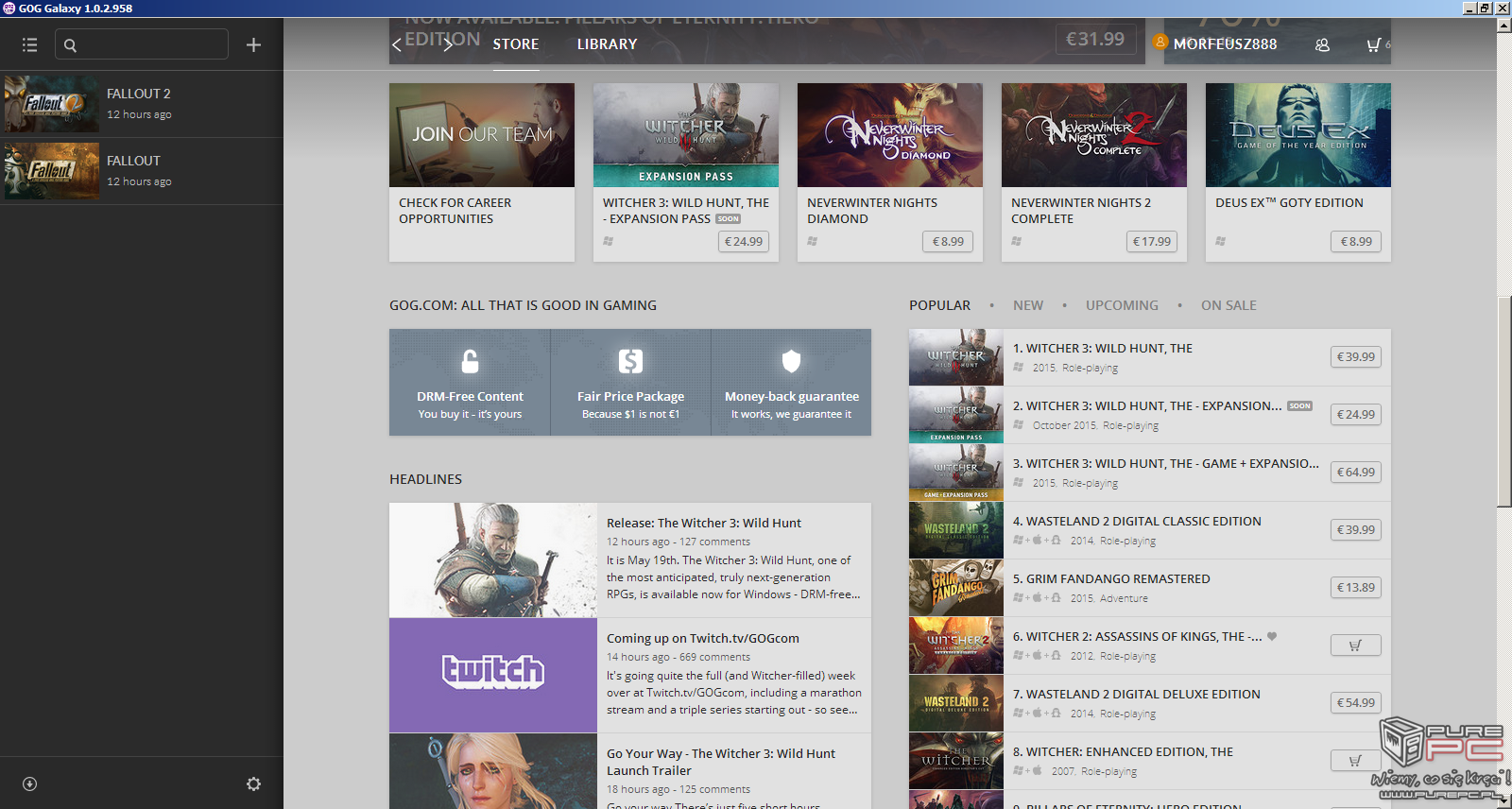Screen dimensions: 1512x809
Task: Click the forward navigation arrow
Action: click(448, 44)
